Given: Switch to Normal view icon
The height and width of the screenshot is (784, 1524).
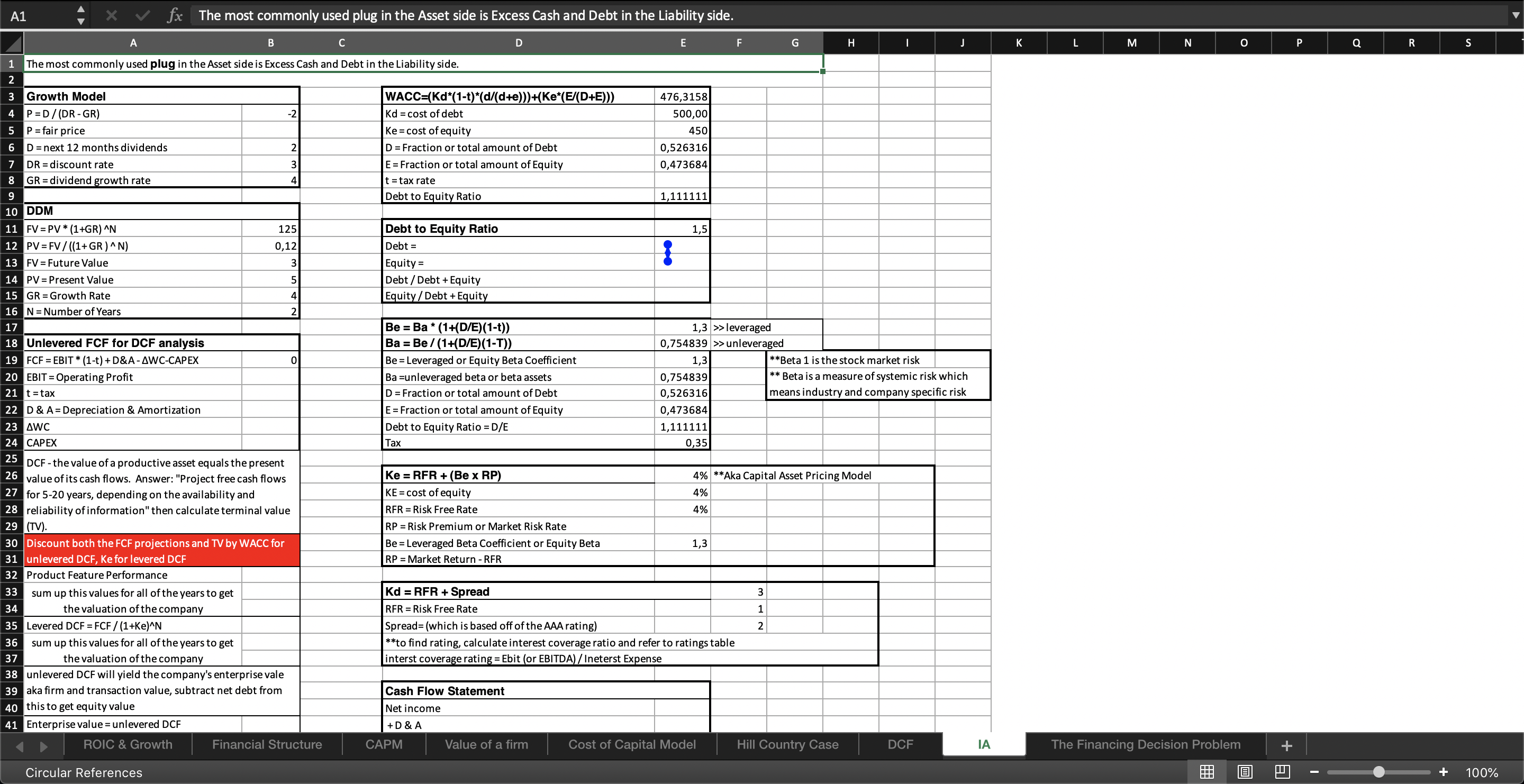Looking at the screenshot, I should point(1207,772).
